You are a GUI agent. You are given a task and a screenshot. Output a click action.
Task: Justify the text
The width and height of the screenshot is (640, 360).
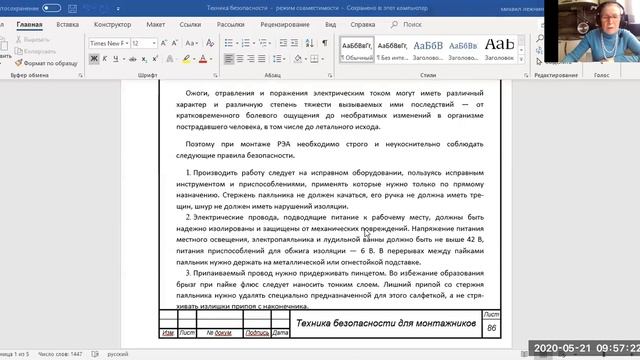[x=262, y=59]
